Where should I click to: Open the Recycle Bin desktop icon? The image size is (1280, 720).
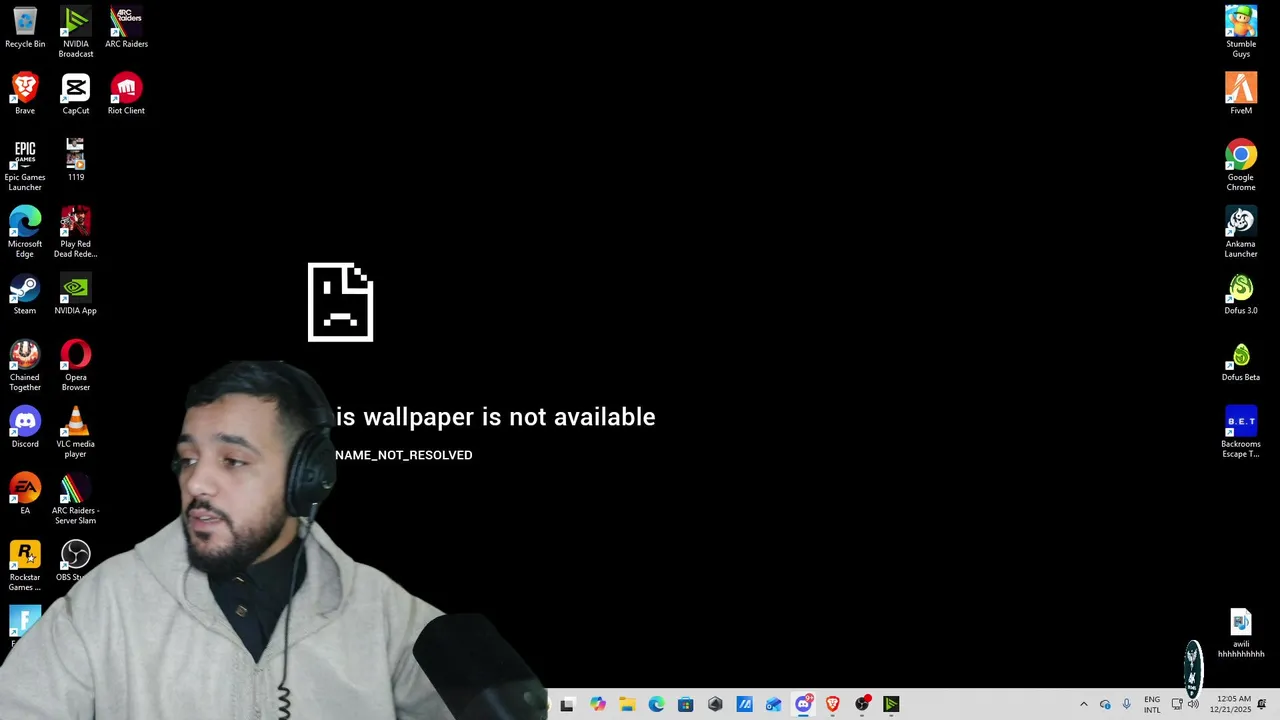25,29
